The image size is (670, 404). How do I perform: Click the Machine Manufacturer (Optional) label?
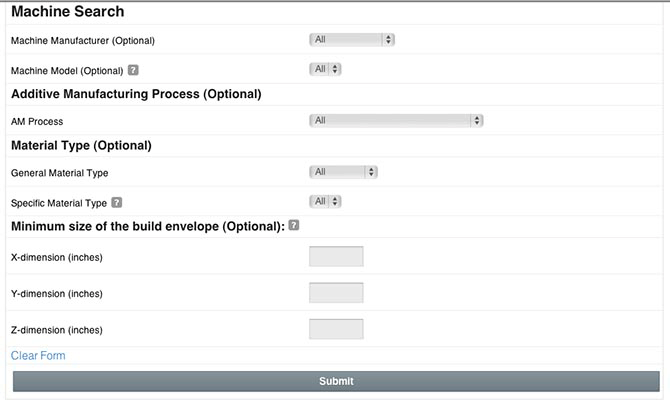(83, 41)
